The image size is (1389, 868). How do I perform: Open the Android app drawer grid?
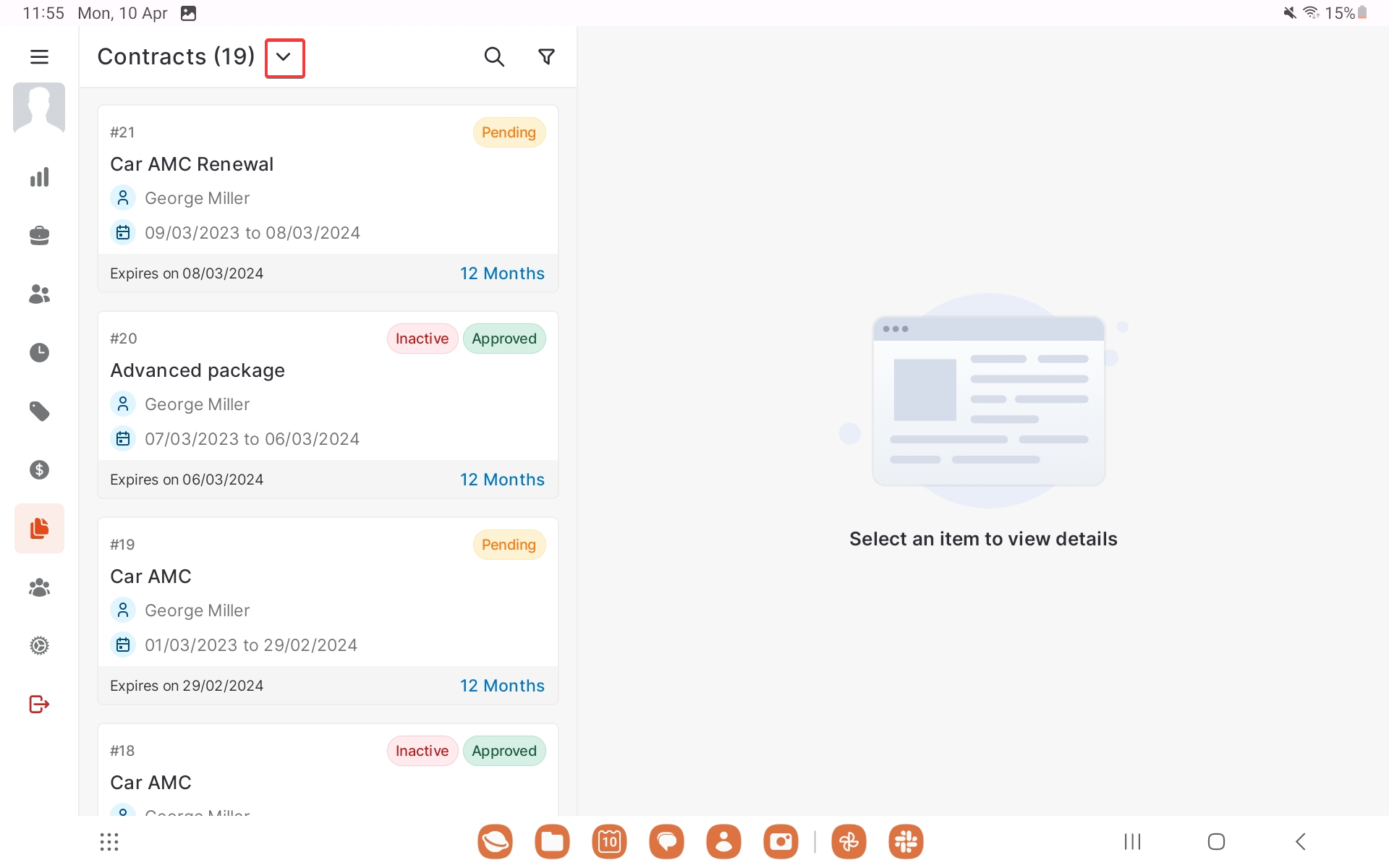click(x=109, y=841)
